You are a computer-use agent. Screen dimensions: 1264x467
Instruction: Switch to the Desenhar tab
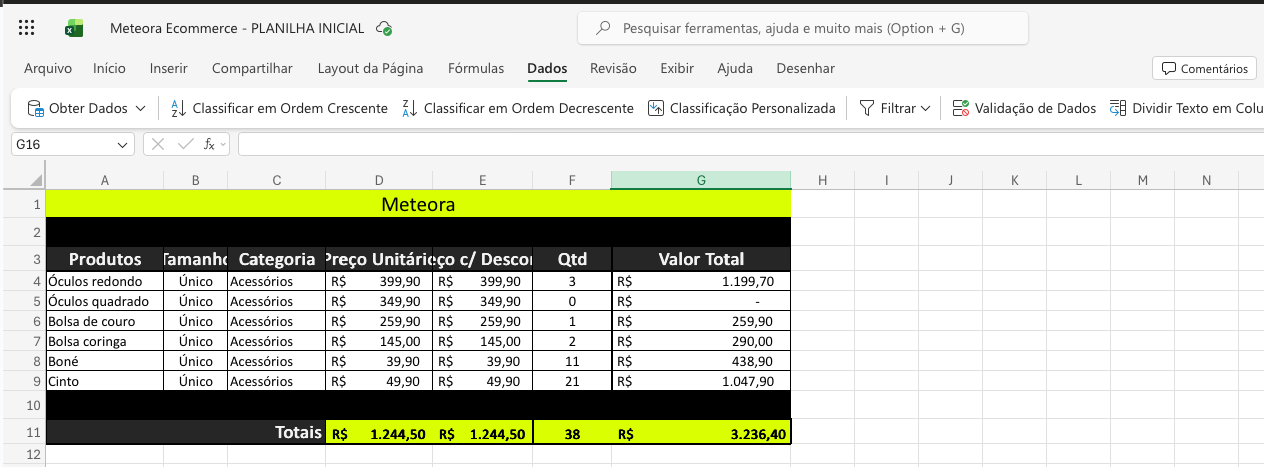[805, 68]
